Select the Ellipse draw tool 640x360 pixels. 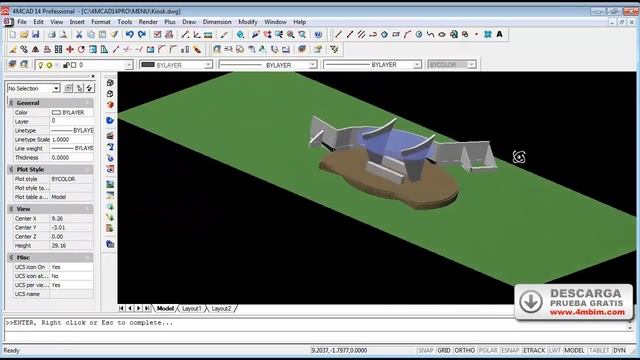click(442, 35)
